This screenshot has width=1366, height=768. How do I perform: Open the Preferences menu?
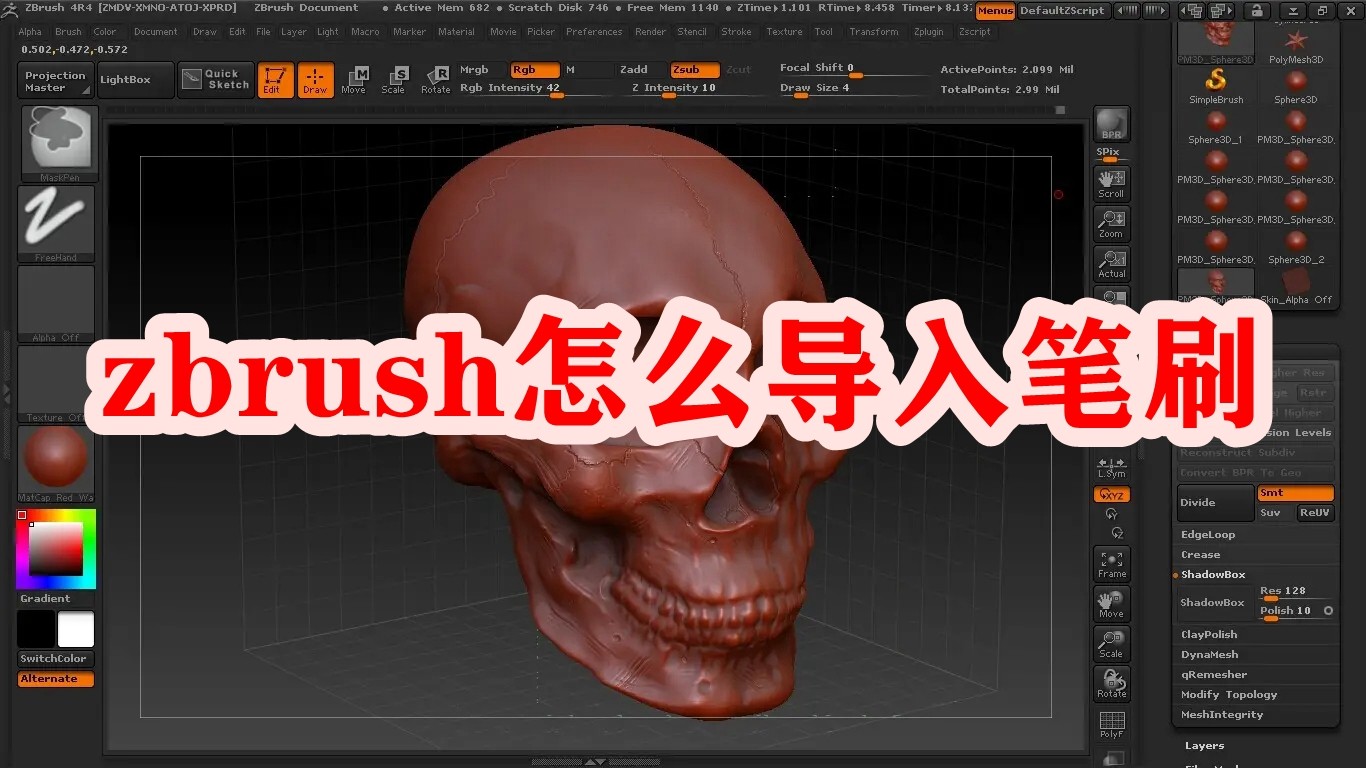(594, 32)
